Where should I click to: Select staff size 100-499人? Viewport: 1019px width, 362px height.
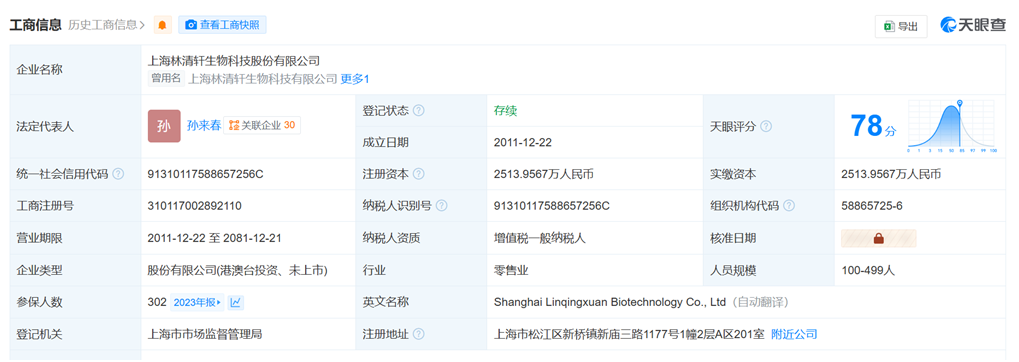tap(868, 270)
